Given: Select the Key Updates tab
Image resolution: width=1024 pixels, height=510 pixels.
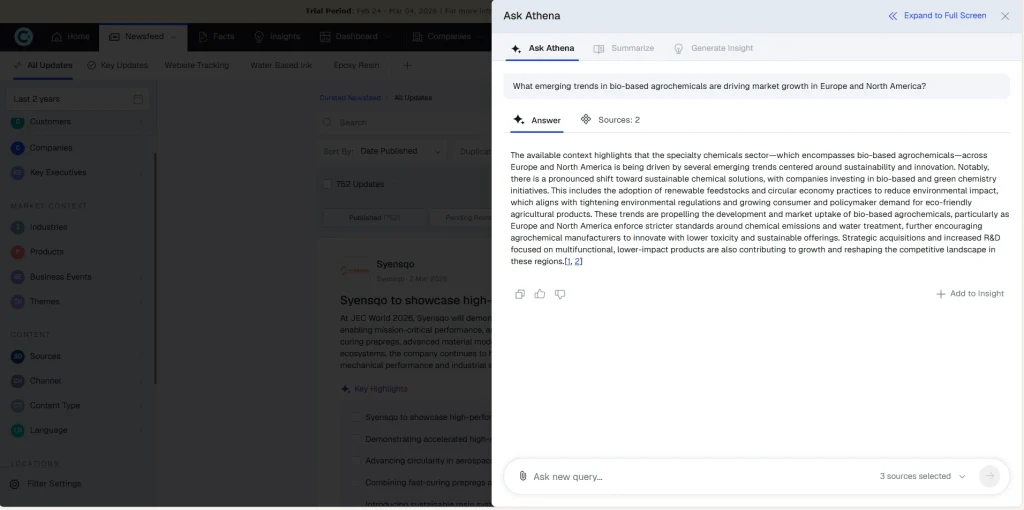Looking at the screenshot, I should click(x=118, y=65).
